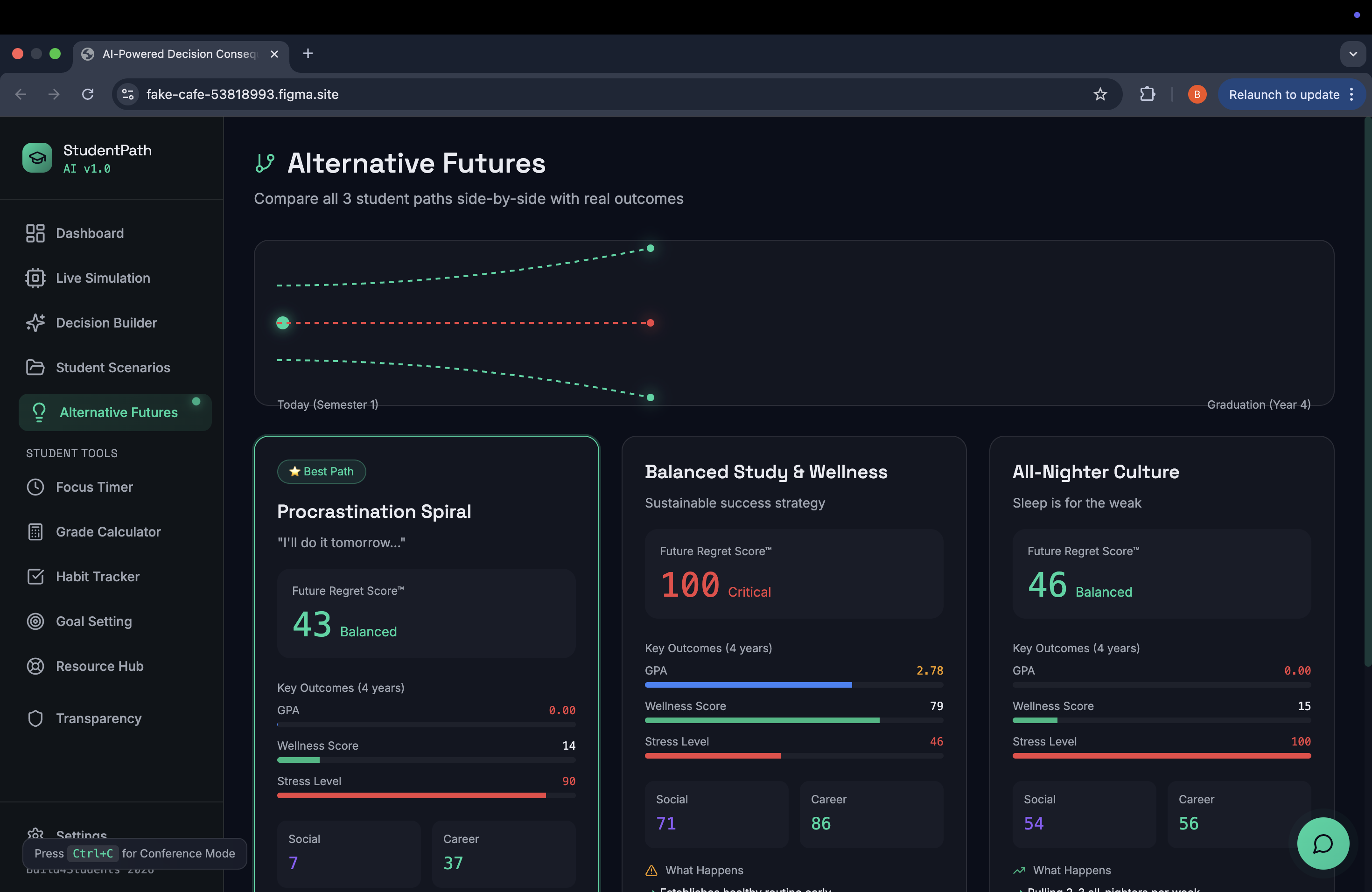The width and height of the screenshot is (1372, 892).
Task: Go to the Transparency section
Action: tap(98, 718)
